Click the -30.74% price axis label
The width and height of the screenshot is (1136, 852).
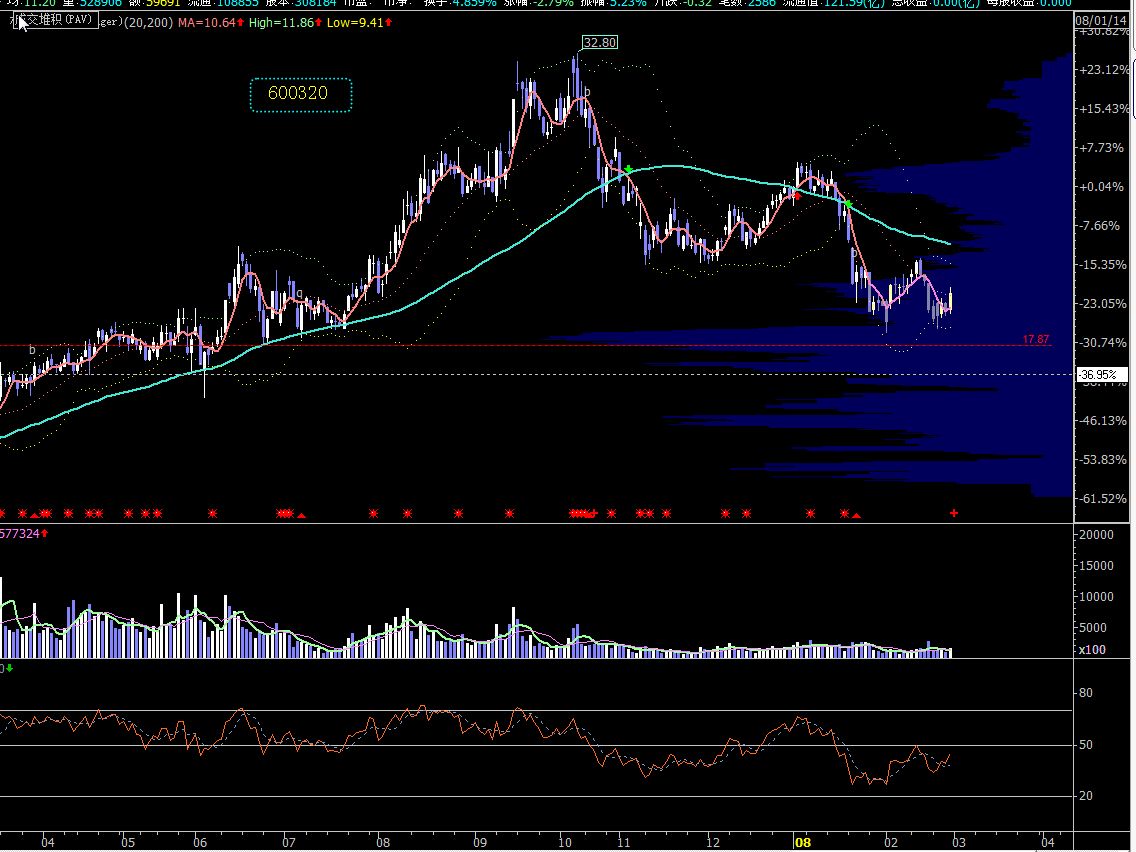click(1104, 343)
